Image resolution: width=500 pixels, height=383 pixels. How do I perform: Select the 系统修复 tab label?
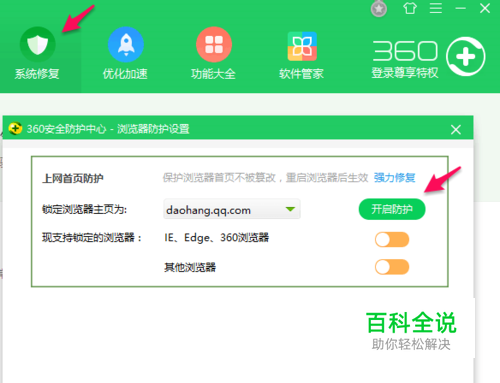point(37,74)
